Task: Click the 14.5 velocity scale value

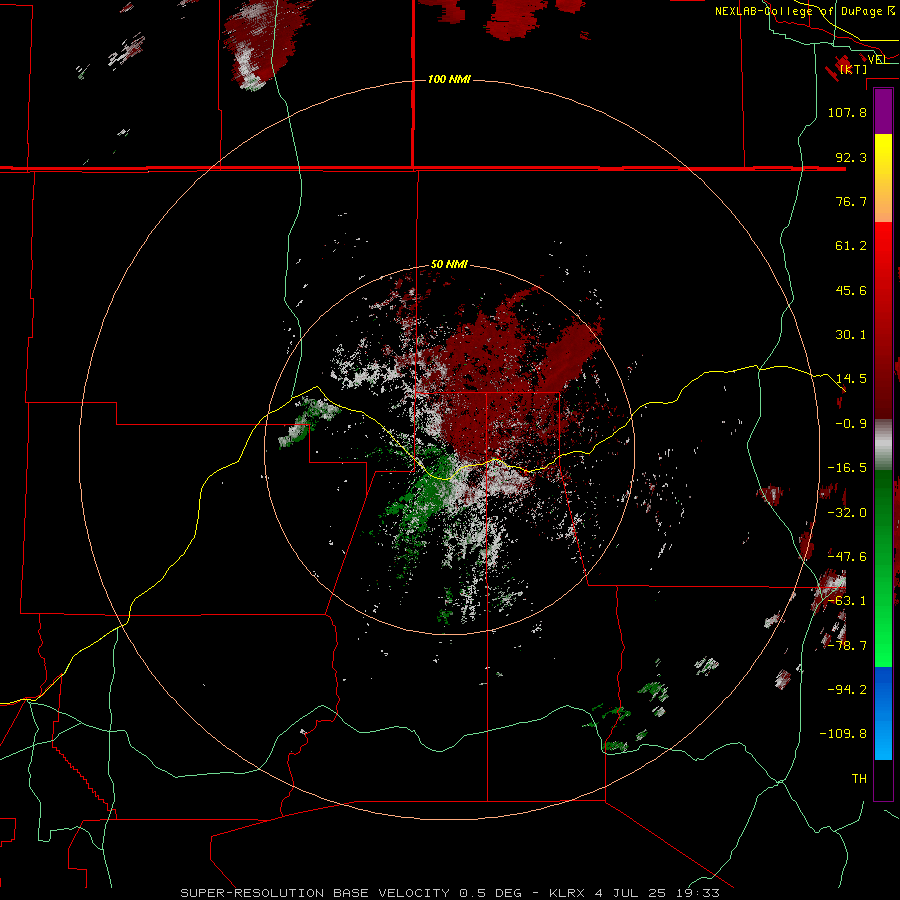Action: coord(851,379)
